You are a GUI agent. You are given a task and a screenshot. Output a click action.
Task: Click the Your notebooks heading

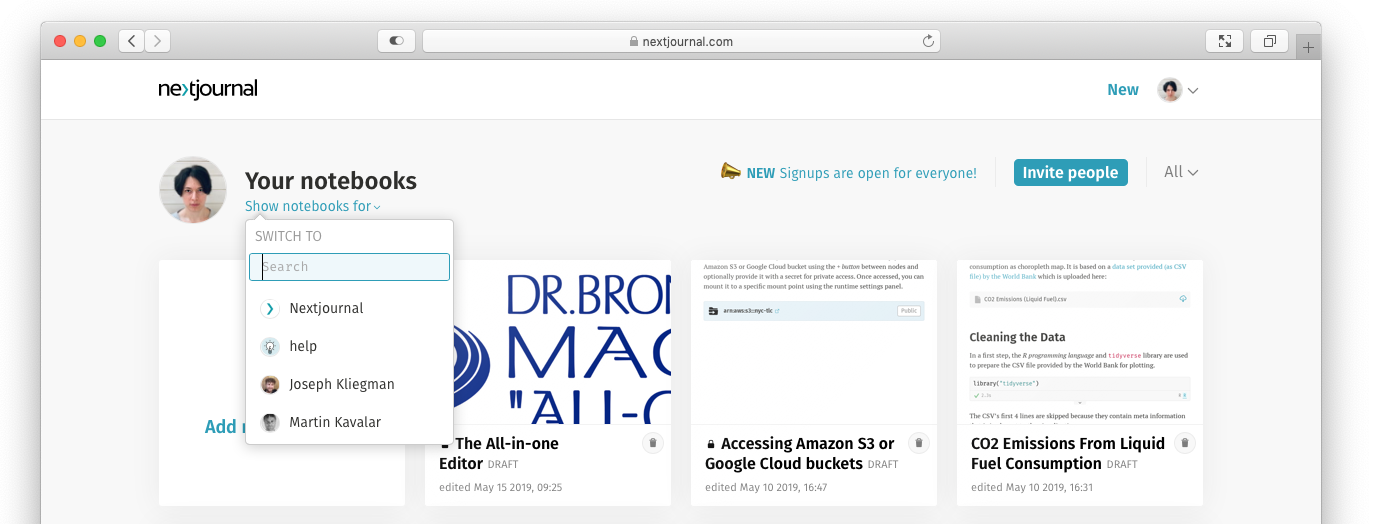click(331, 181)
